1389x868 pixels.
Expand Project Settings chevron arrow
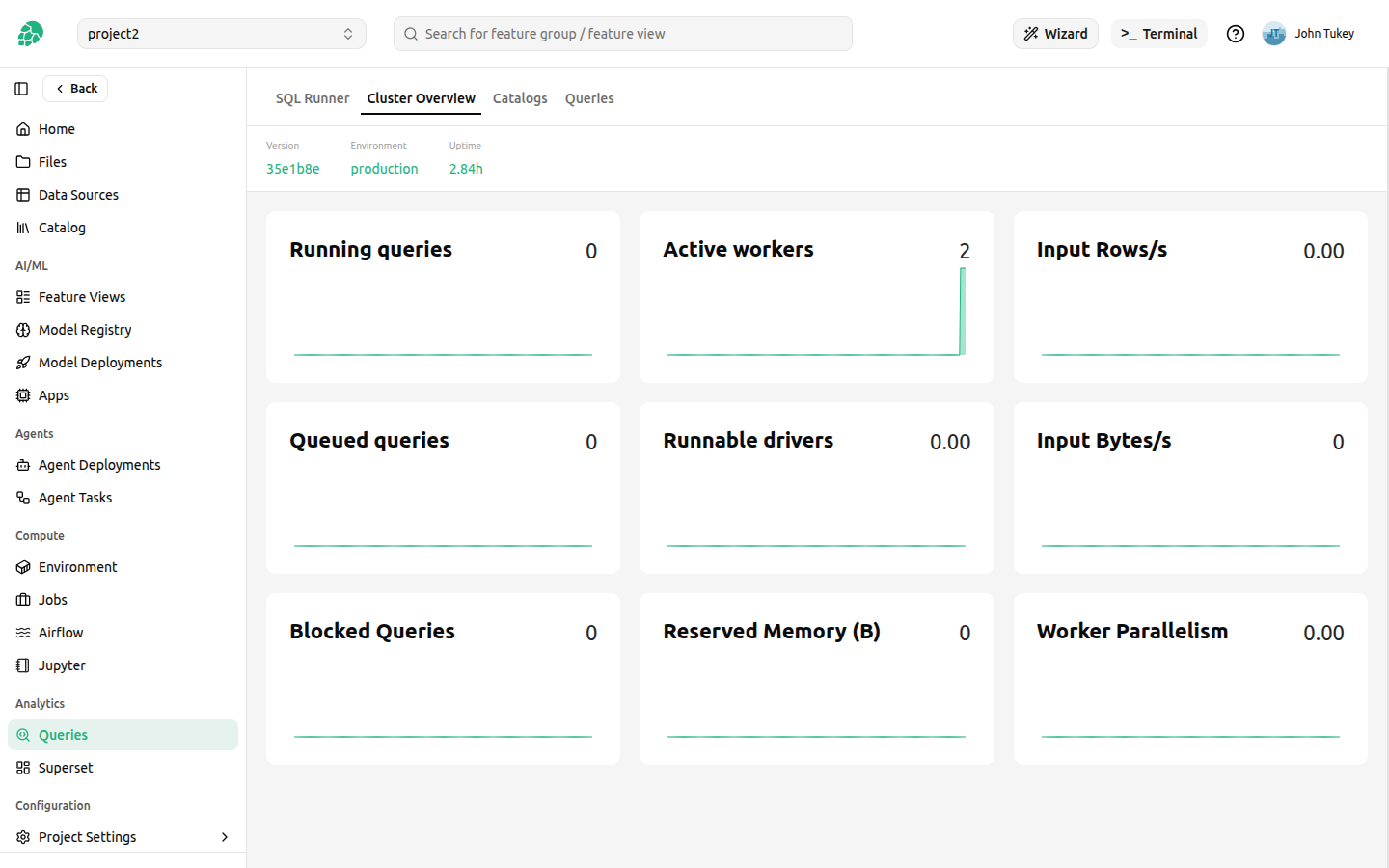coord(225,837)
